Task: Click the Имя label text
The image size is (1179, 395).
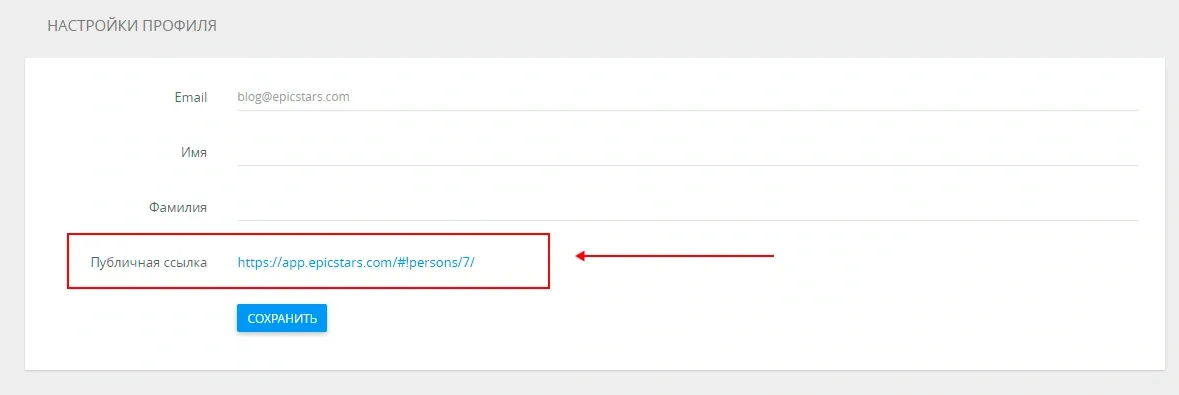Action: (194, 152)
